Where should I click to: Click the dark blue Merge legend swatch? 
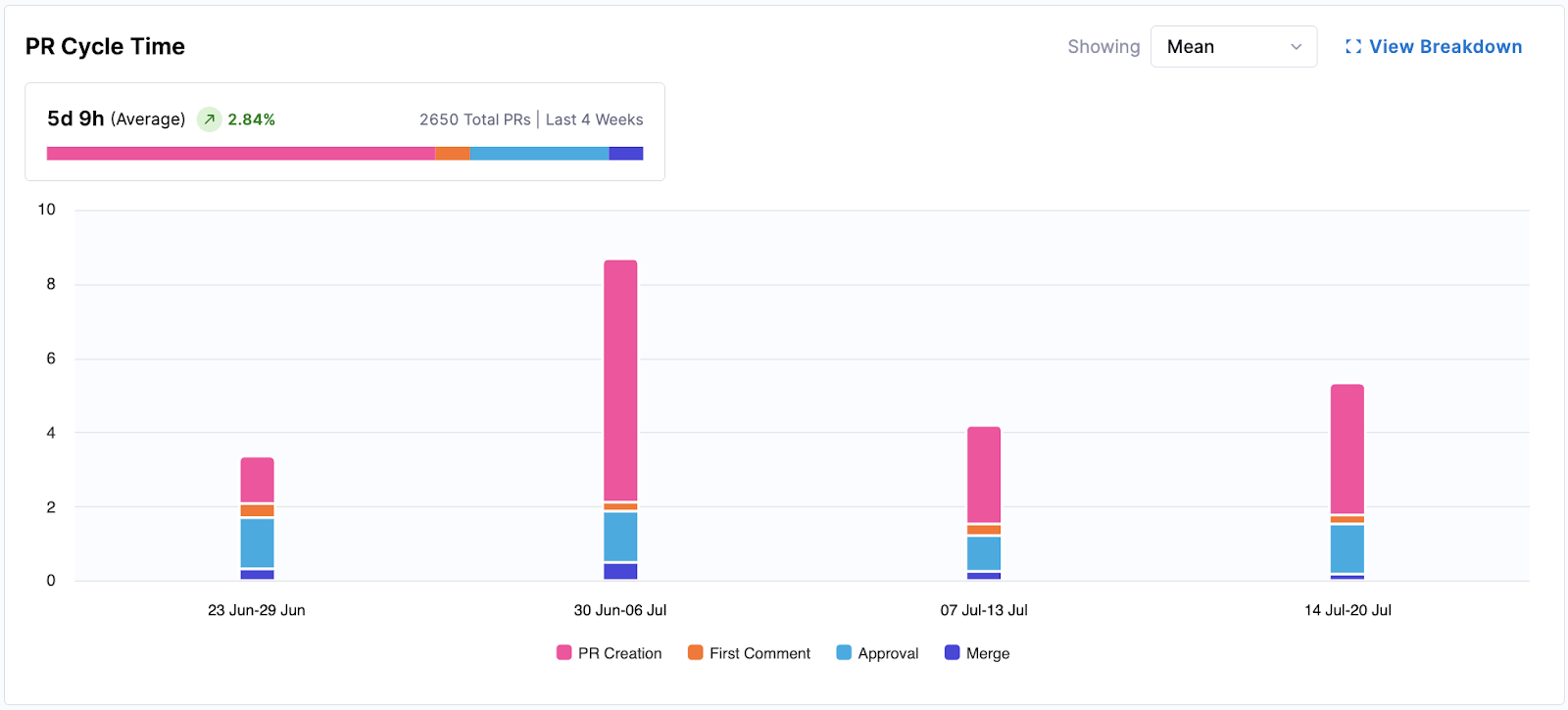pyautogui.click(x=952, y=653)
